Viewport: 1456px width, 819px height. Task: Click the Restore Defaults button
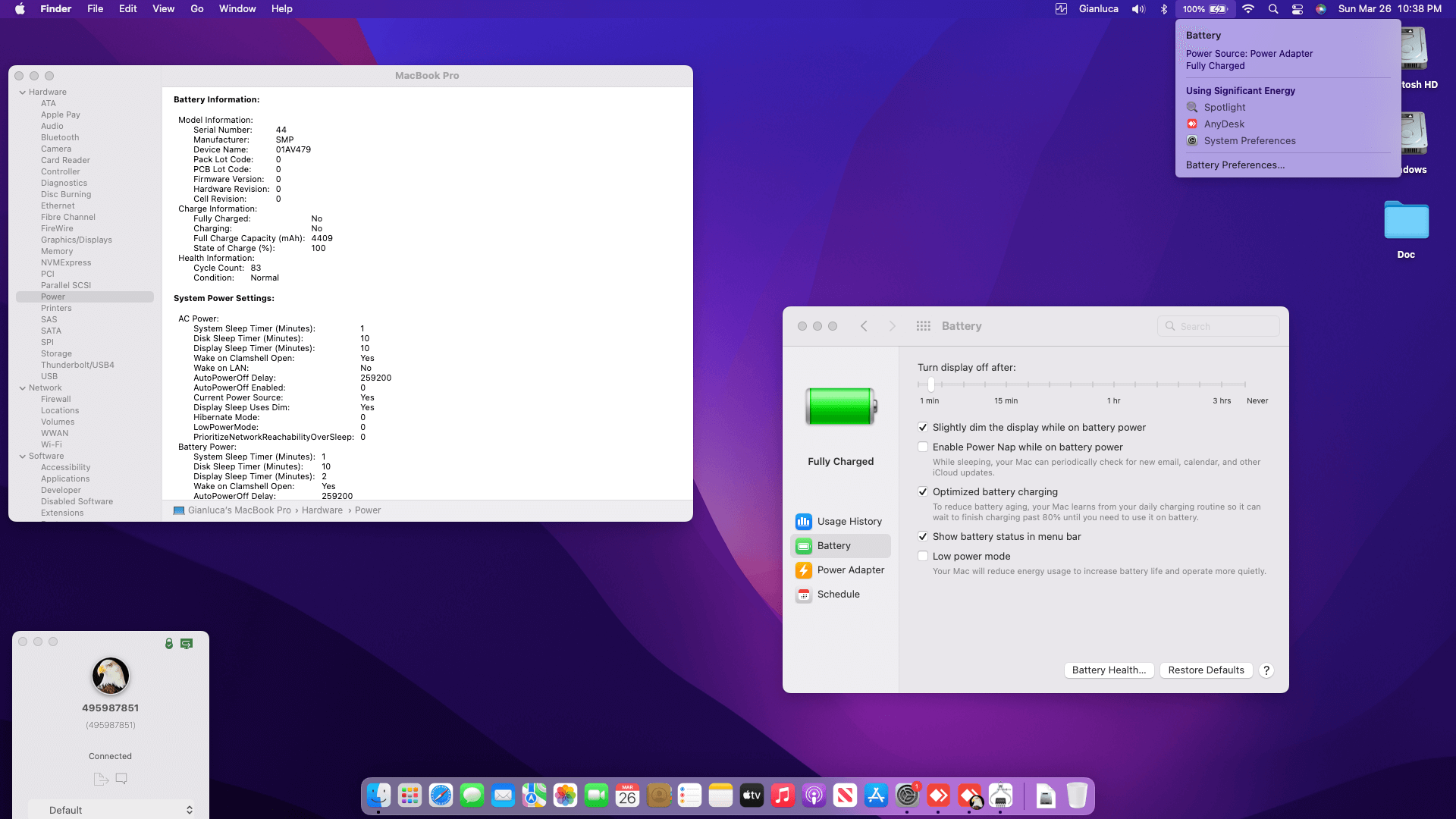(x=1206, y=670)
